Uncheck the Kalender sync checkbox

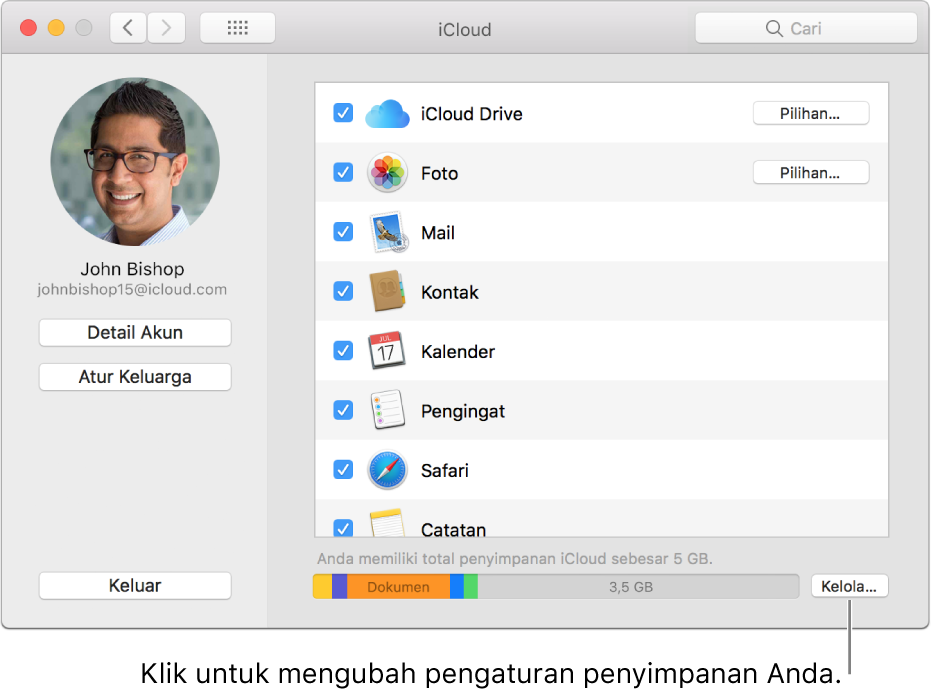point(343,350)
